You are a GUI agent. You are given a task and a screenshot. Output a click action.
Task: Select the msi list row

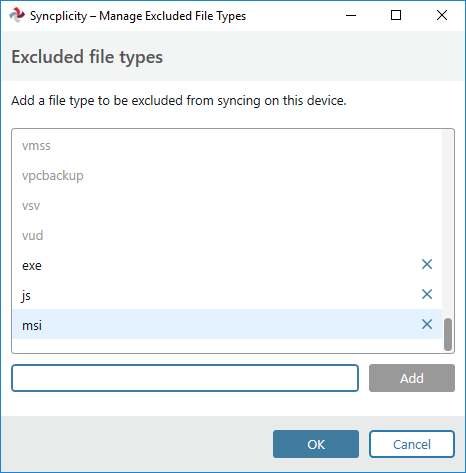(227, 324)
